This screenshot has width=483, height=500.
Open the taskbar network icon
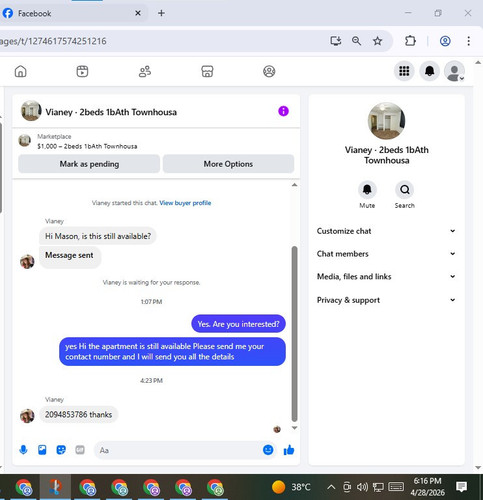pos(378,487)
